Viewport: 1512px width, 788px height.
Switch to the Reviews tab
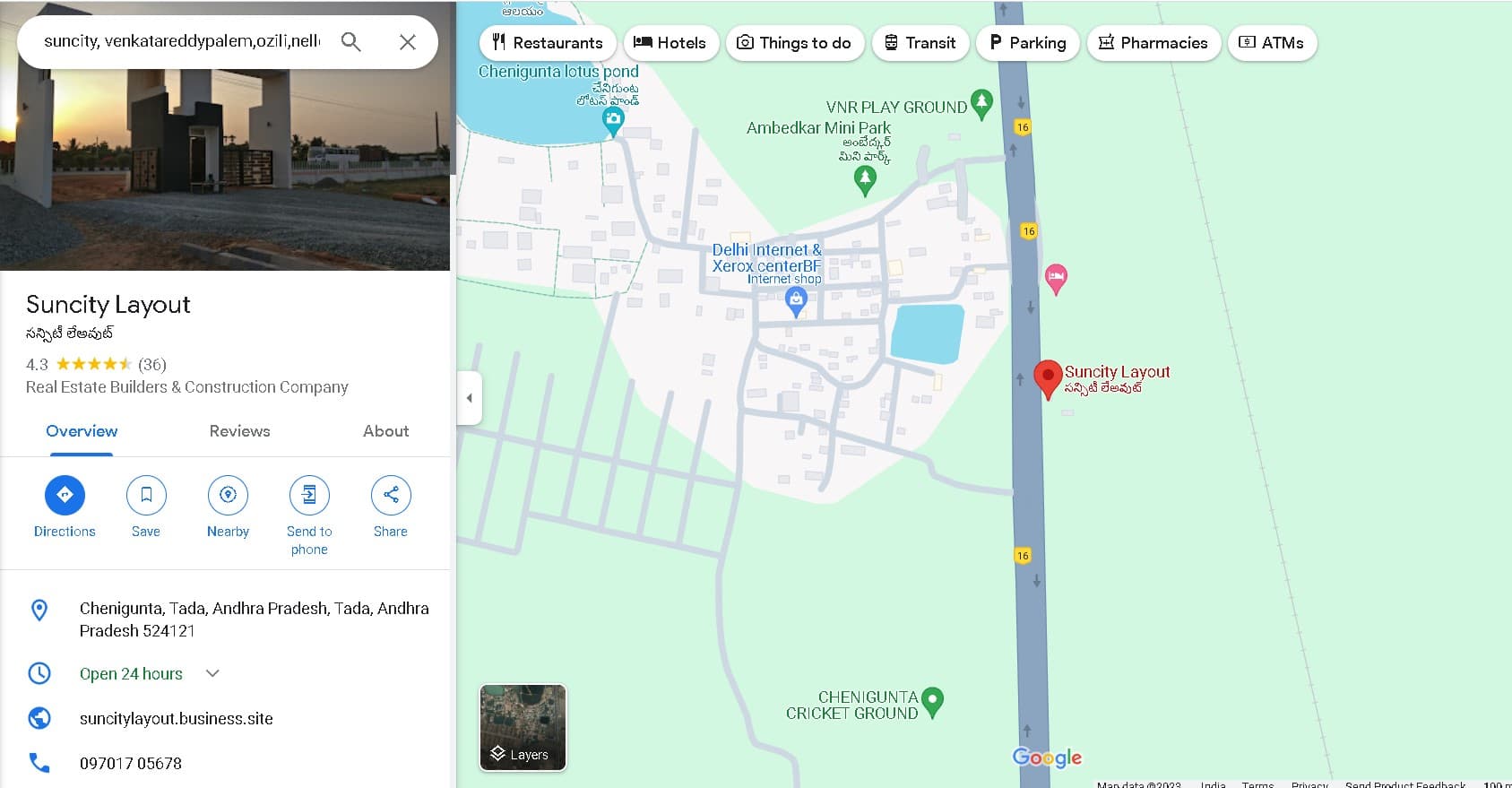coord(239,431)
